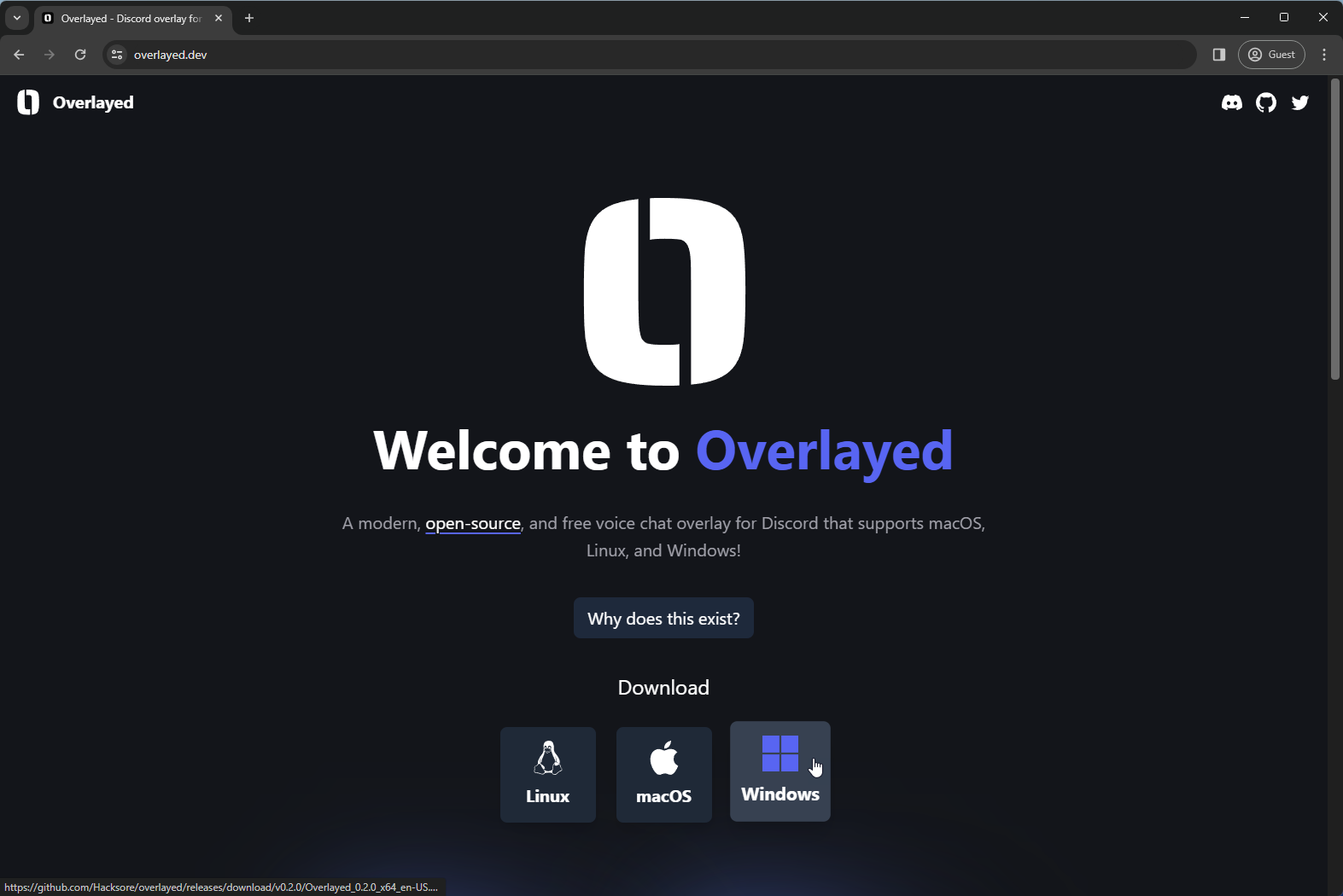This screenshot has width=1343, height=896.
Task: Open the Guest profile menu
Action: (1271, 55)
